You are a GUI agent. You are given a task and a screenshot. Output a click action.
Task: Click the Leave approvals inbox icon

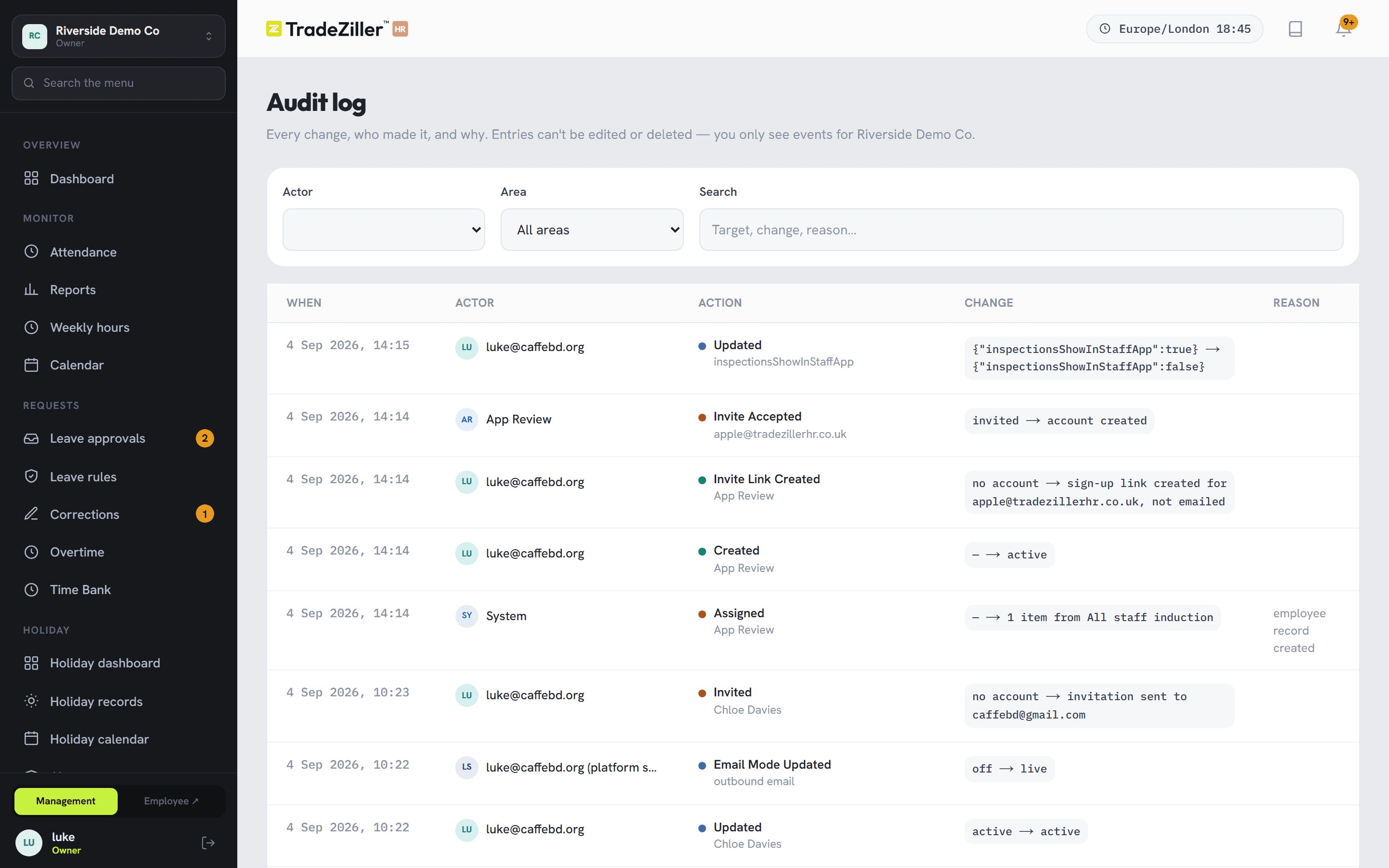pos(31,439)
